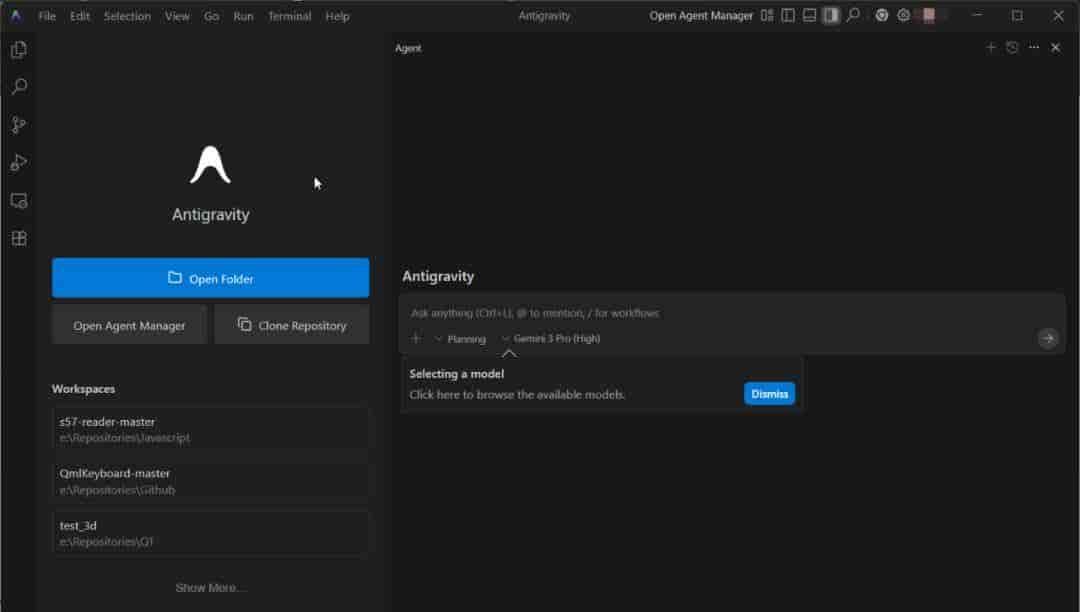Click the Agent panel tab label
This screenshot has height=612, width=1080.
[408, 48]
